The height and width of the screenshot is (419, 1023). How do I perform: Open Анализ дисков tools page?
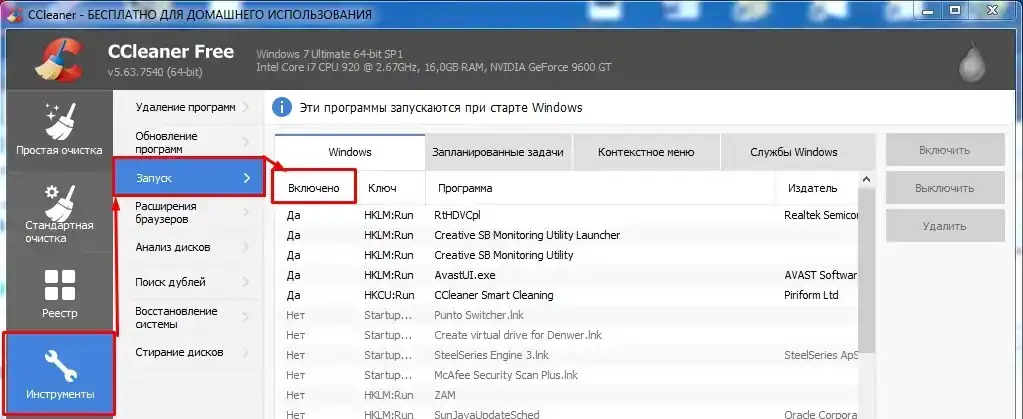click(x=189, y=247)
